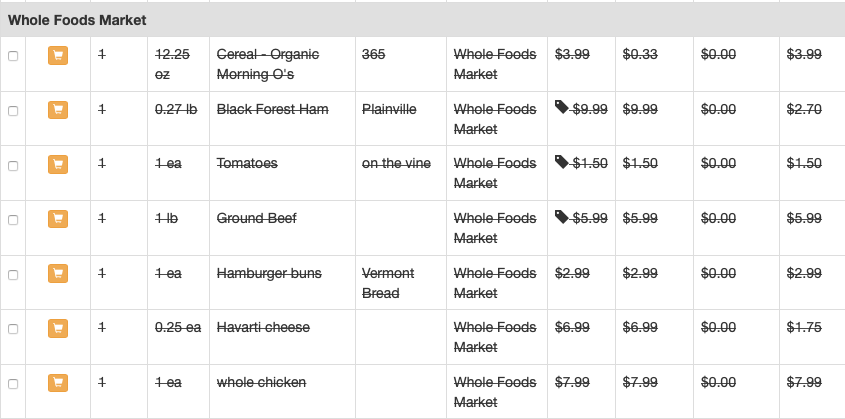This screenshot has width=845, height=419.
Task: Click sale tag icon beside Black Forest Ham price
Action: [x=562, y=107]
